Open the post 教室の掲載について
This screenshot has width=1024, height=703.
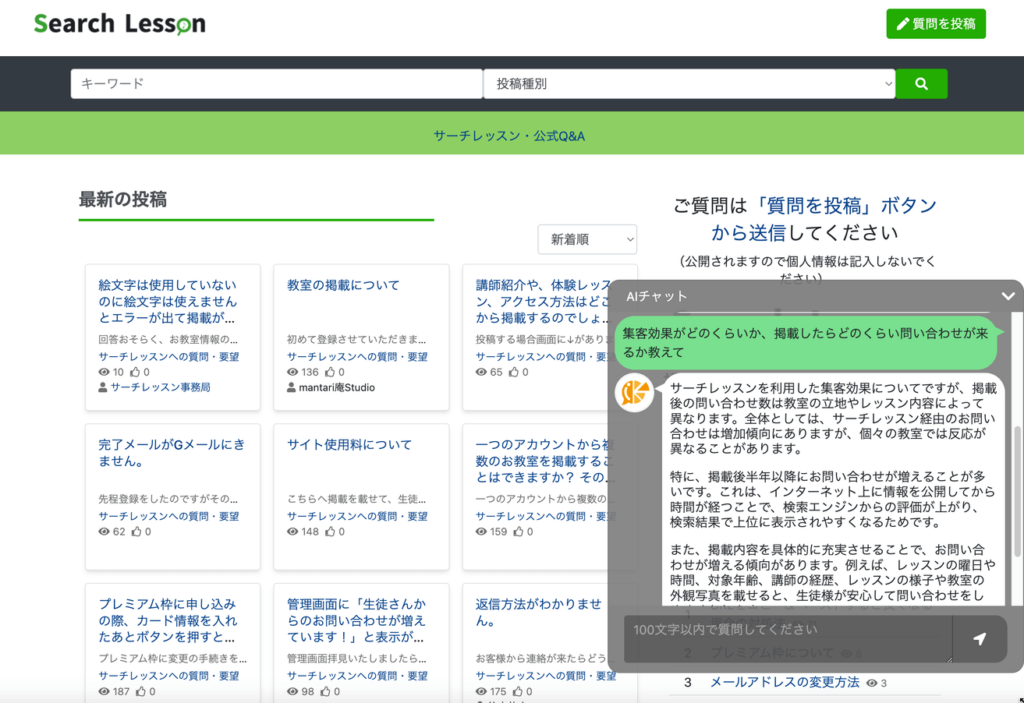pyautogui.click(x=343, y=285)
